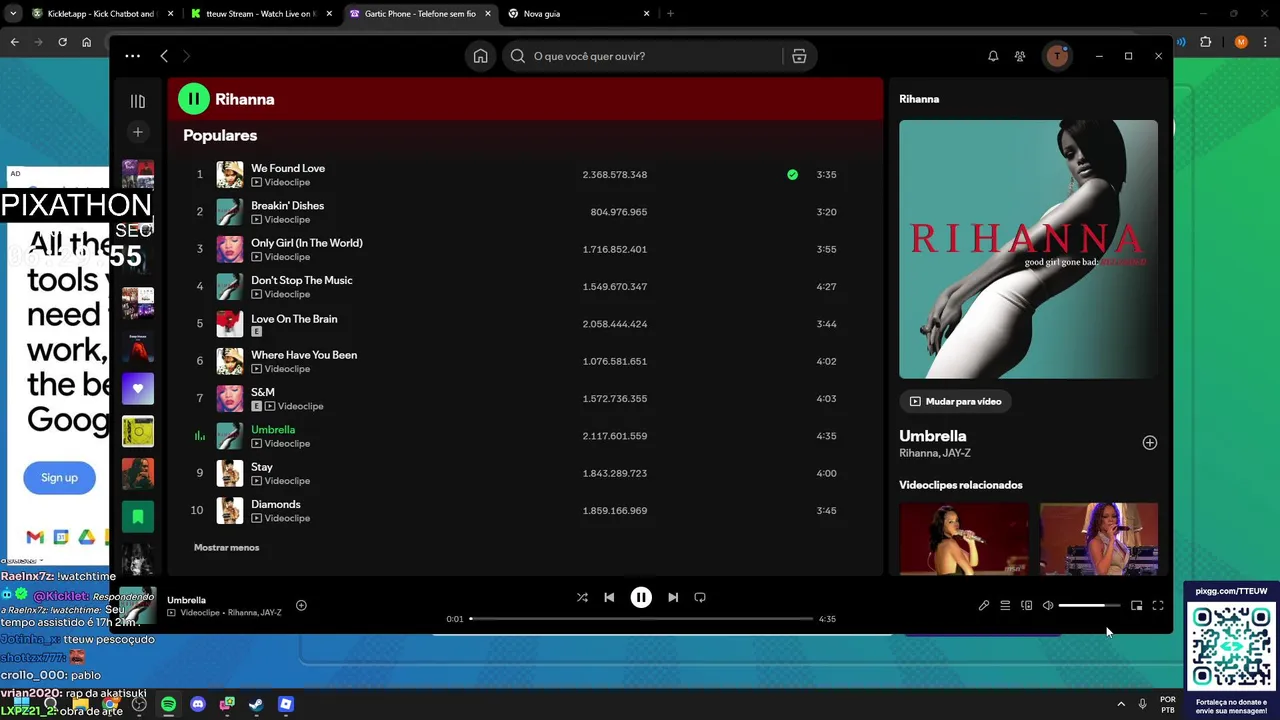
Task: Open the Spotify profile avatar menu
Action: pyautogui.click(x=1057, y=56)
